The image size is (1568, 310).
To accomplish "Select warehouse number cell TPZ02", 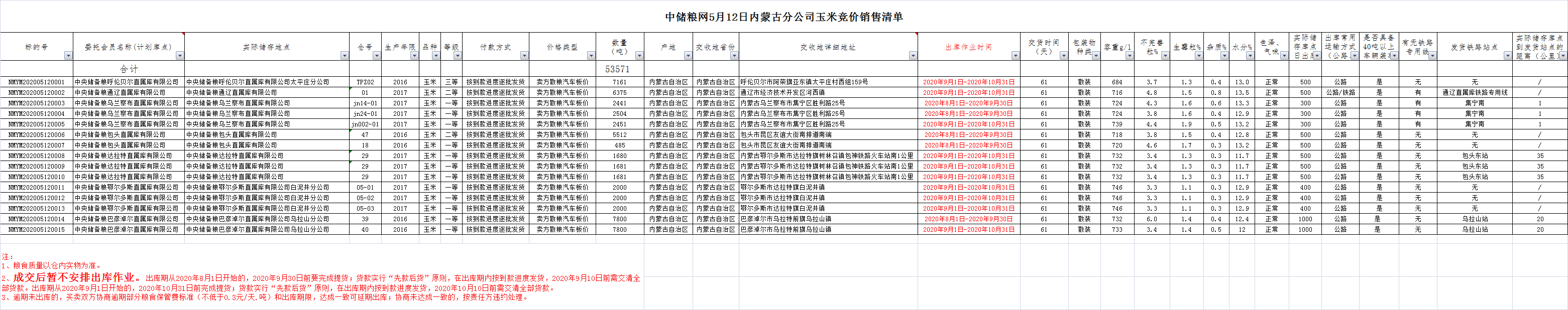I will [365, 82].
